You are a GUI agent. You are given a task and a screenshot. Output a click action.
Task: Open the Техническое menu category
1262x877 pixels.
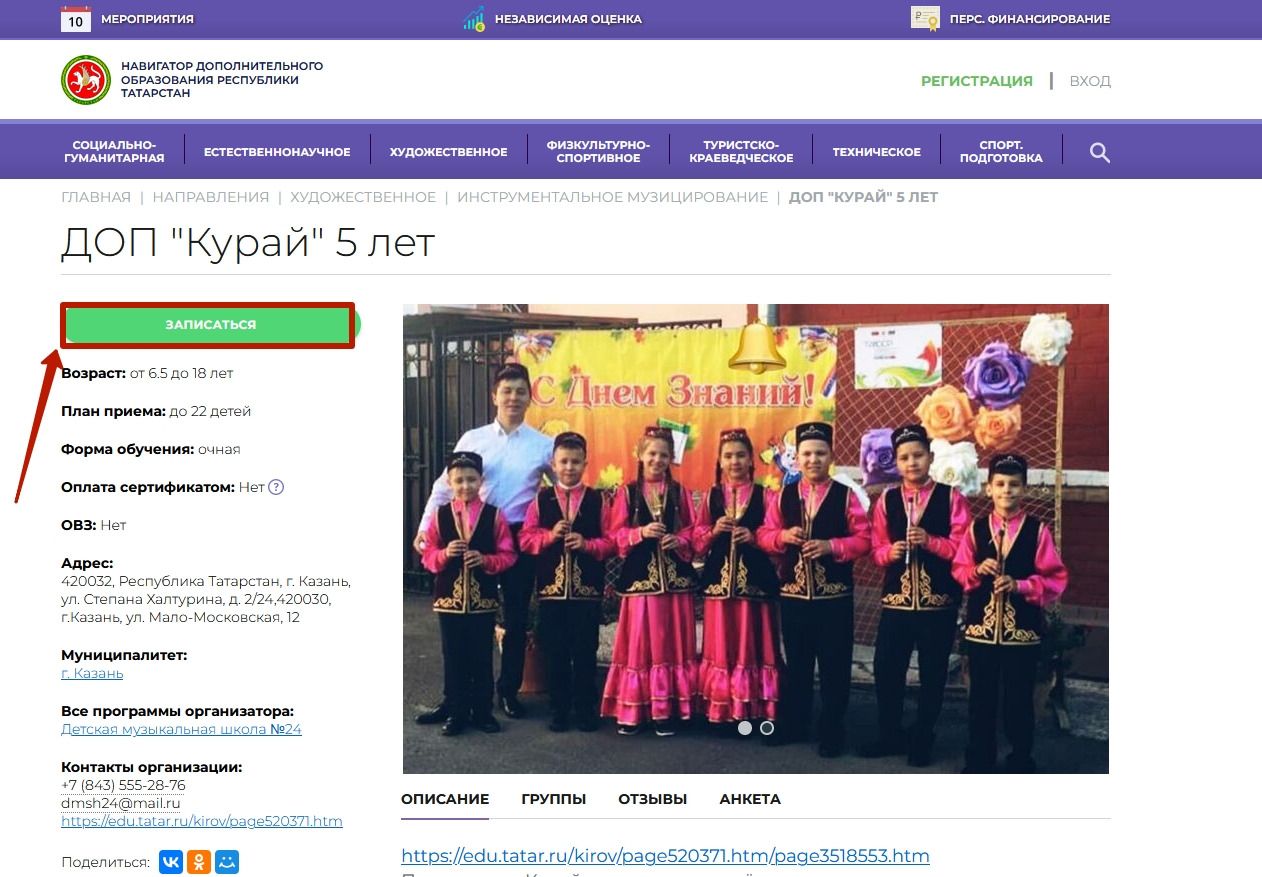coord(876,152)
